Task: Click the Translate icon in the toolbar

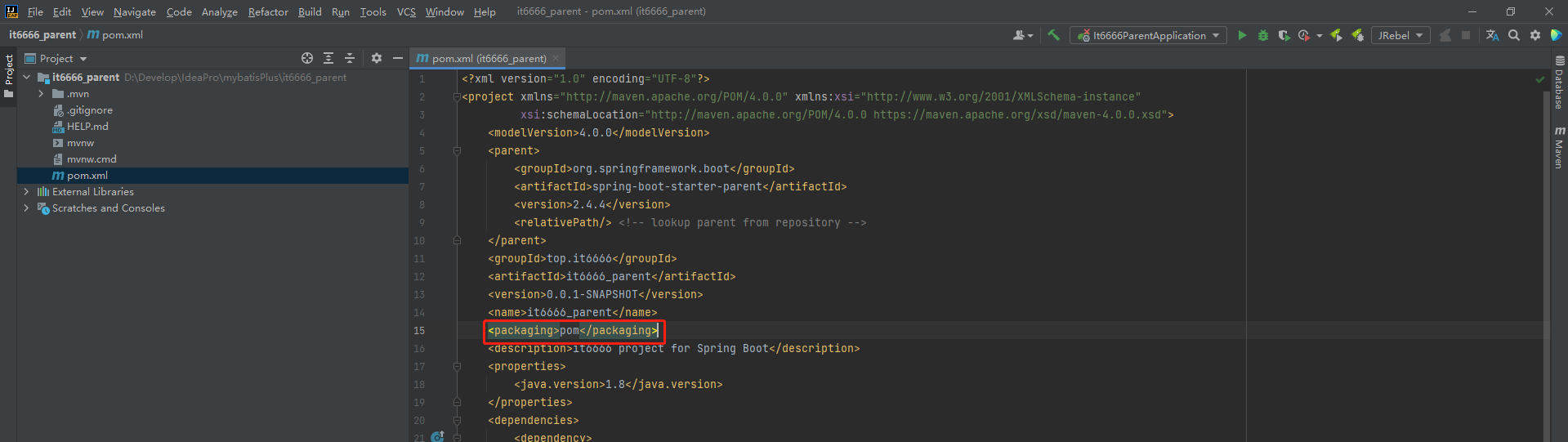Action: click(x=1492, y=35)
